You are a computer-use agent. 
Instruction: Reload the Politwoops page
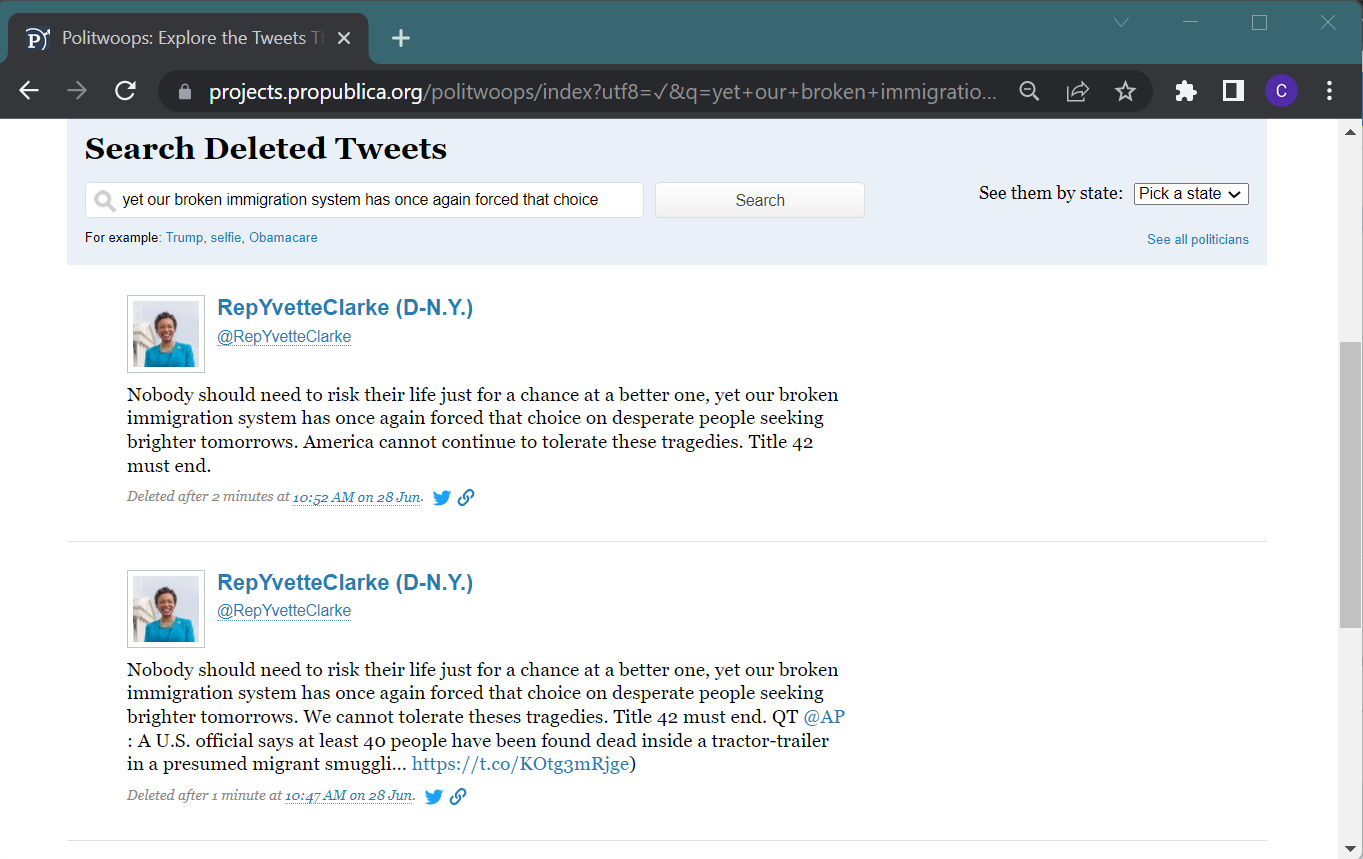(x=125, y=91)
